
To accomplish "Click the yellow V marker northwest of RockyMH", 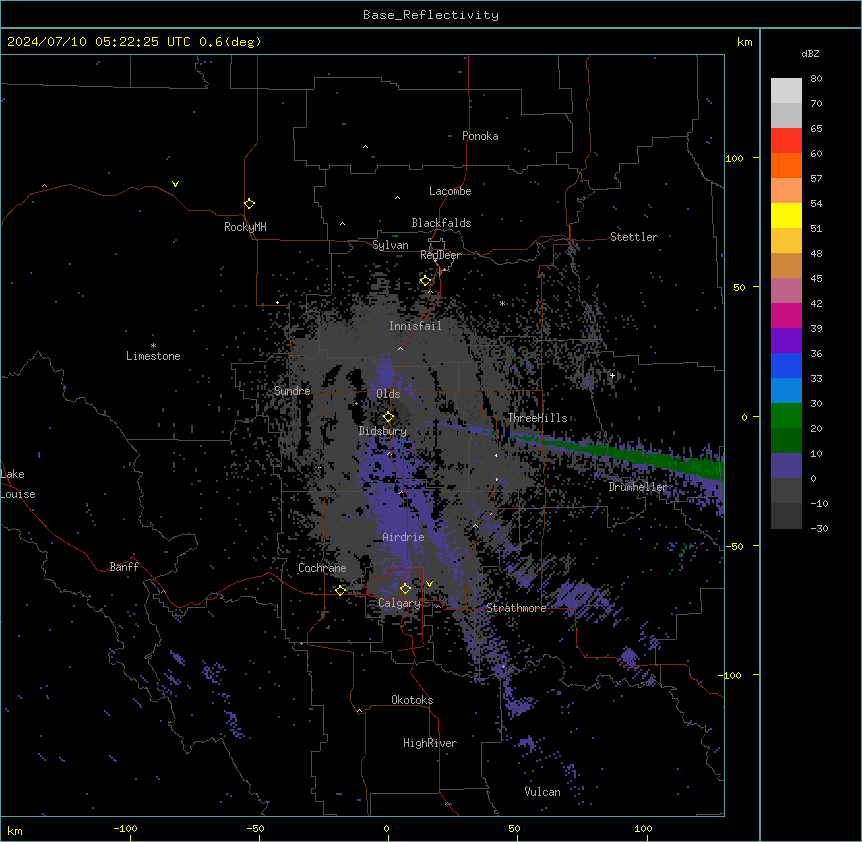I will 175,184.
